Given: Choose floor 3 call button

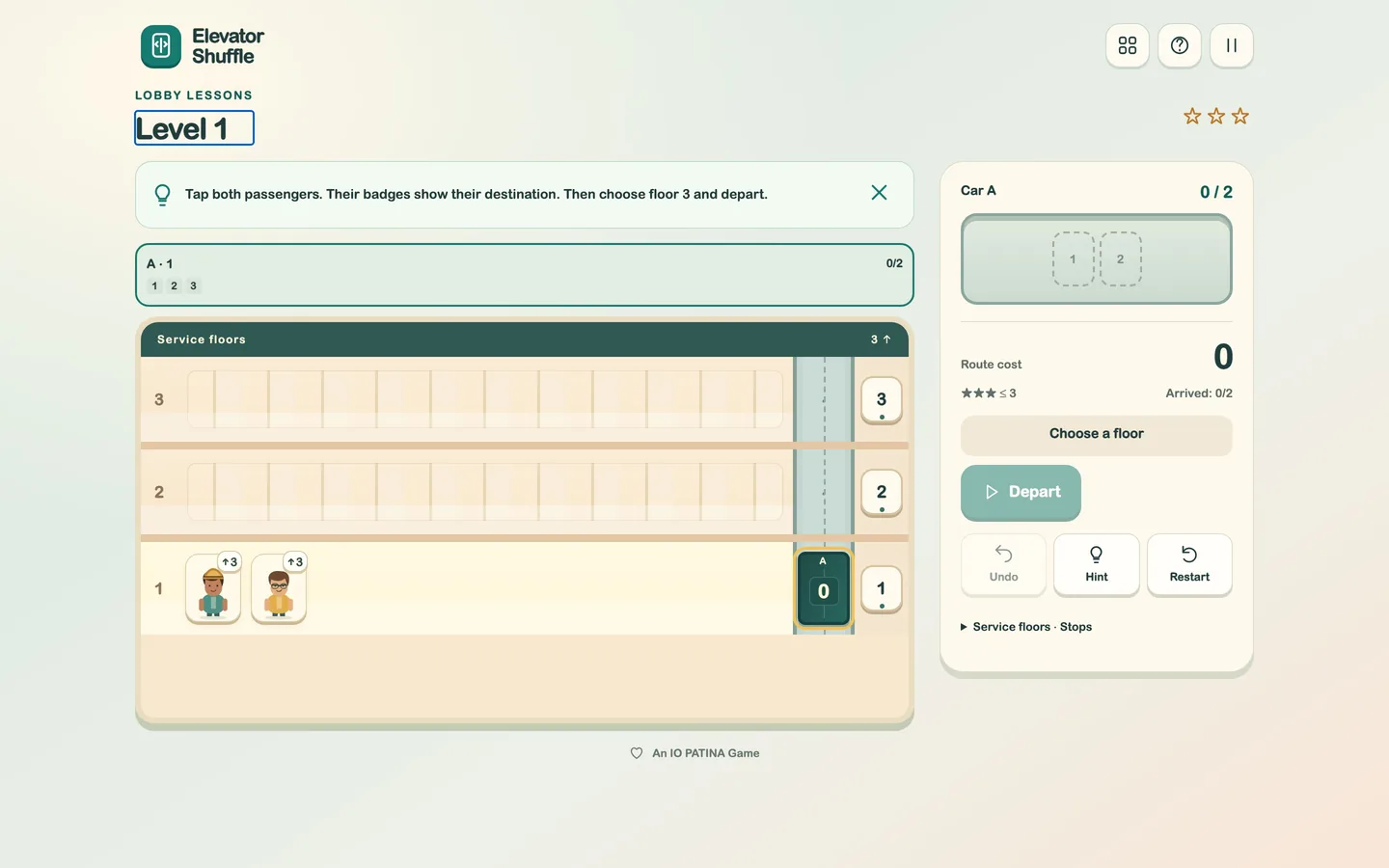Looking at the screenshot, I should click(x=881, y=400).
